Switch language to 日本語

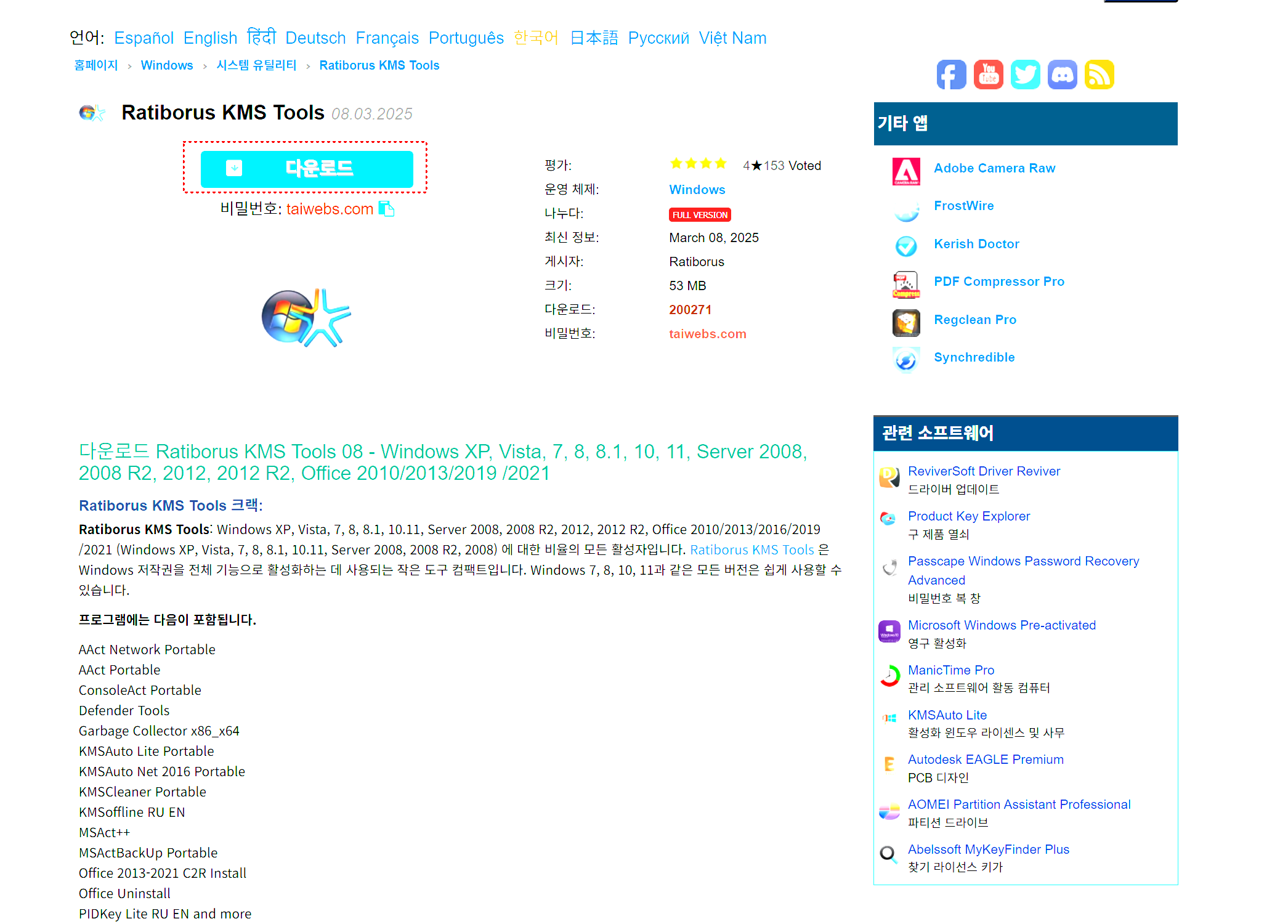point(594,38)
